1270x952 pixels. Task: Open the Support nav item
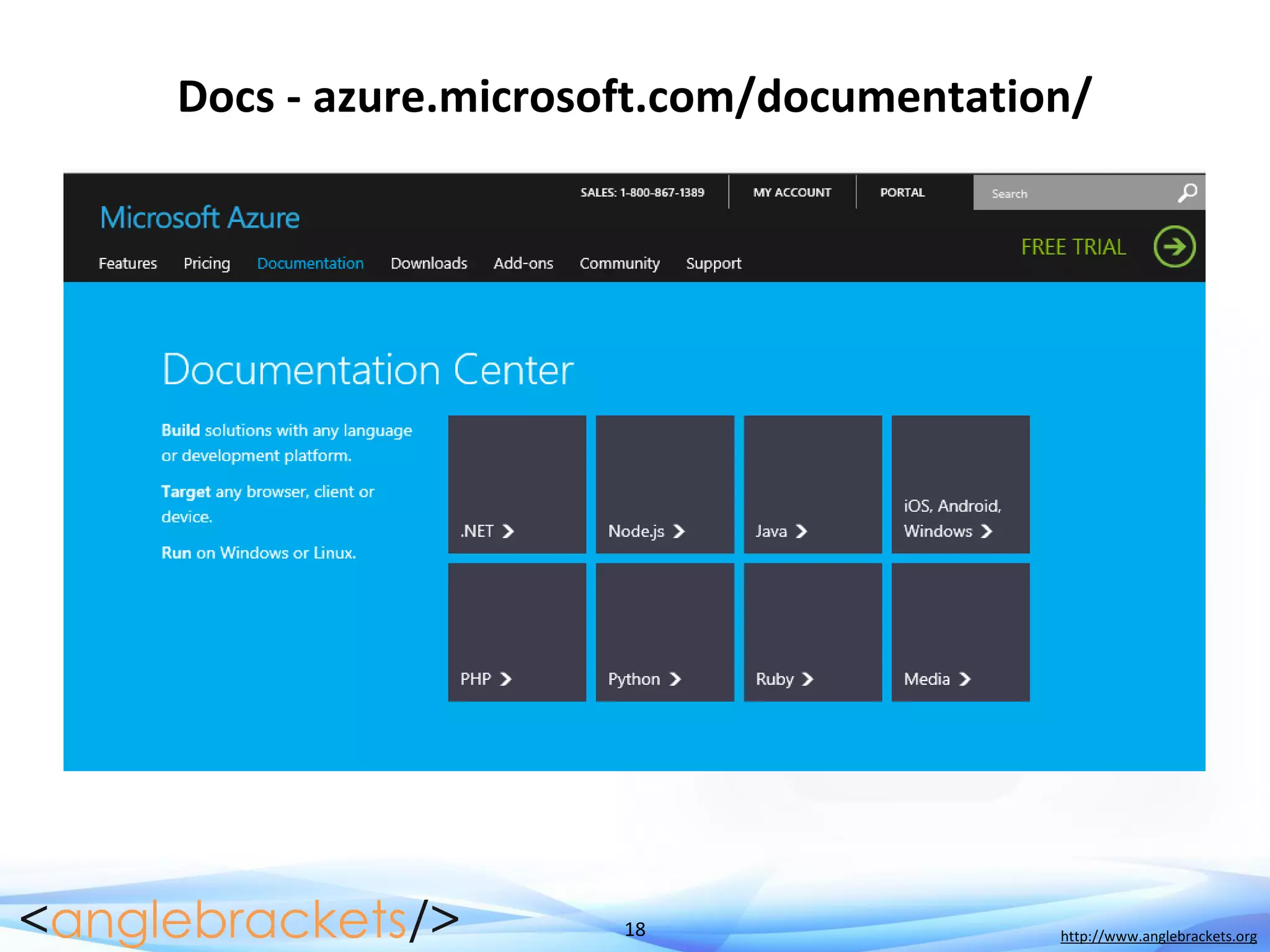(x=714, y=263)
